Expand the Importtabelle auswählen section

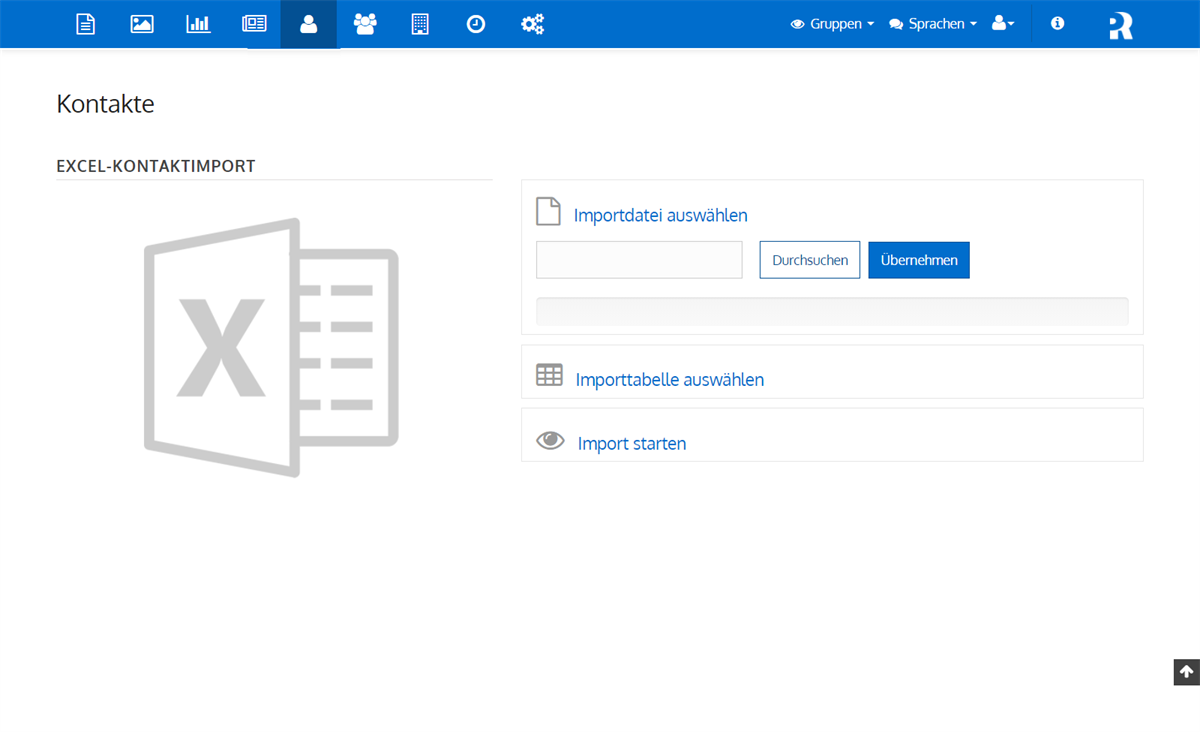[x=669, y=379]
